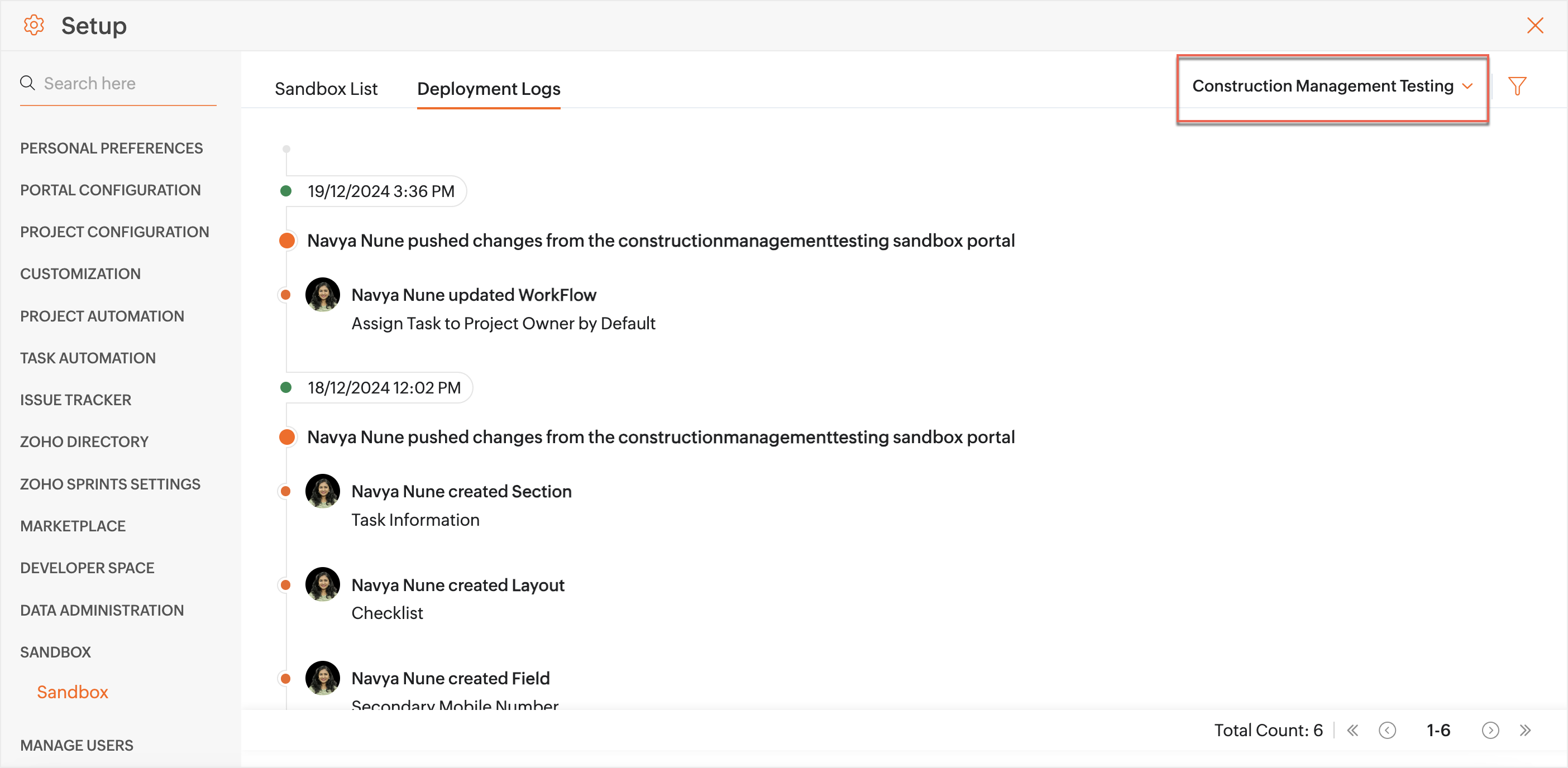The height and width of the screenshot is (768, 1568).
Task: Go to previous page of logs
Action: [1387, 730]
